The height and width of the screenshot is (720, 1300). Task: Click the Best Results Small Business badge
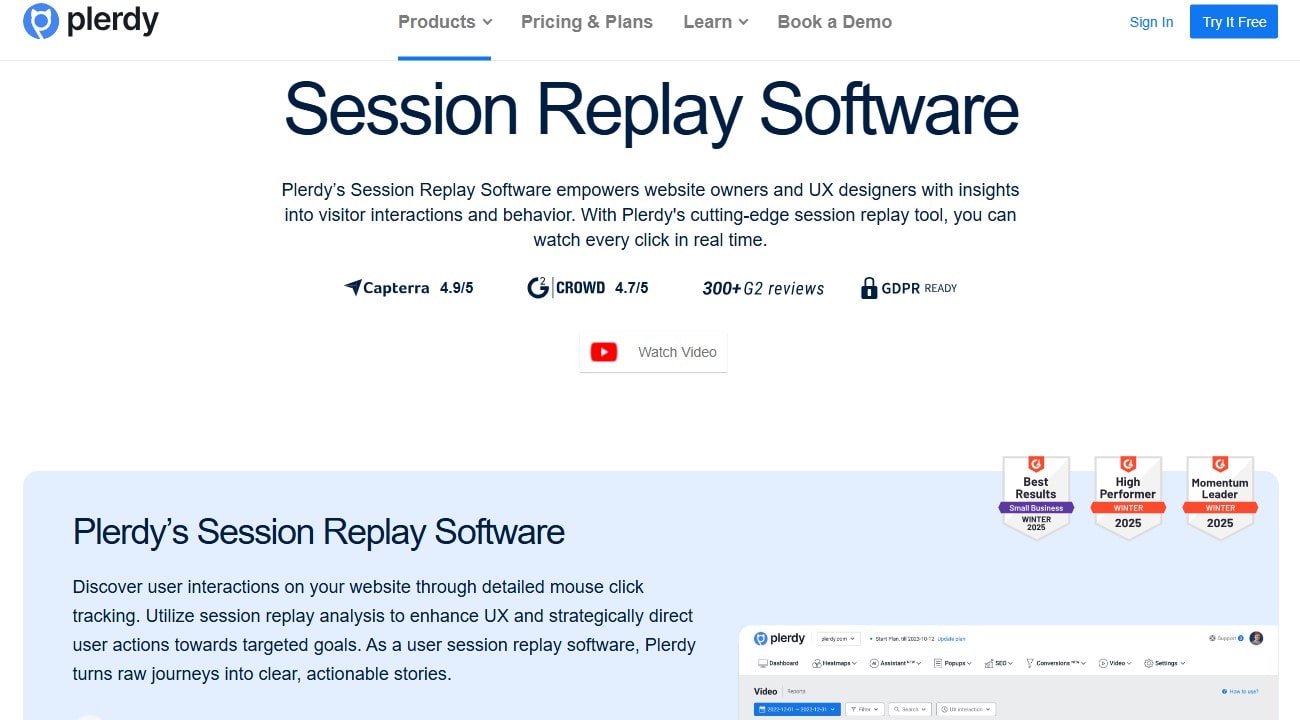coord(1036,498)
